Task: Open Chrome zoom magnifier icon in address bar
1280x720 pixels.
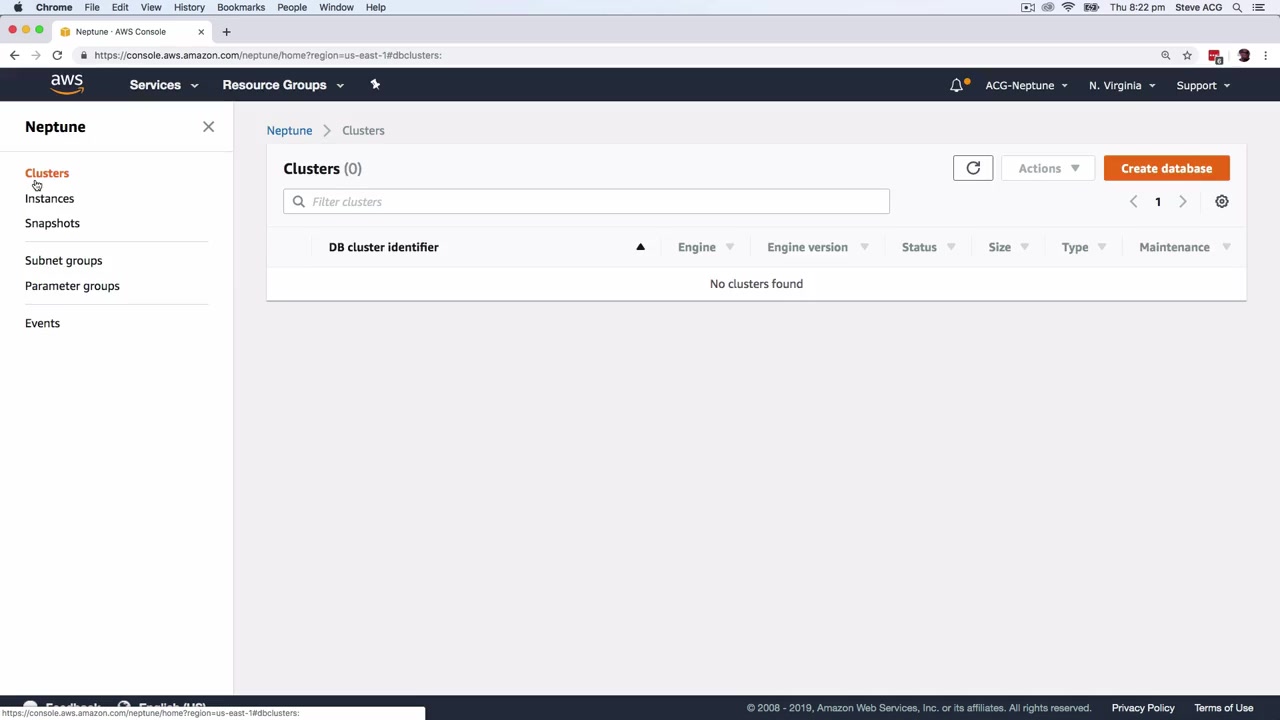Action: (x=1165, y=55)
